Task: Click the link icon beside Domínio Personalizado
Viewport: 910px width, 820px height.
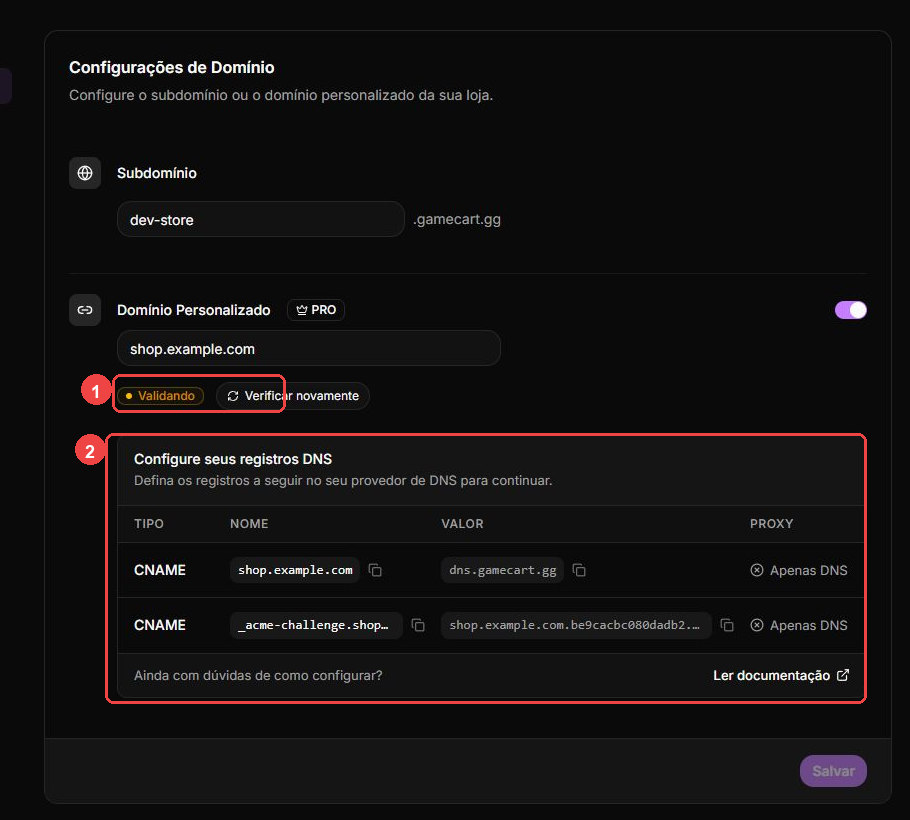Action: pos(85,310)
